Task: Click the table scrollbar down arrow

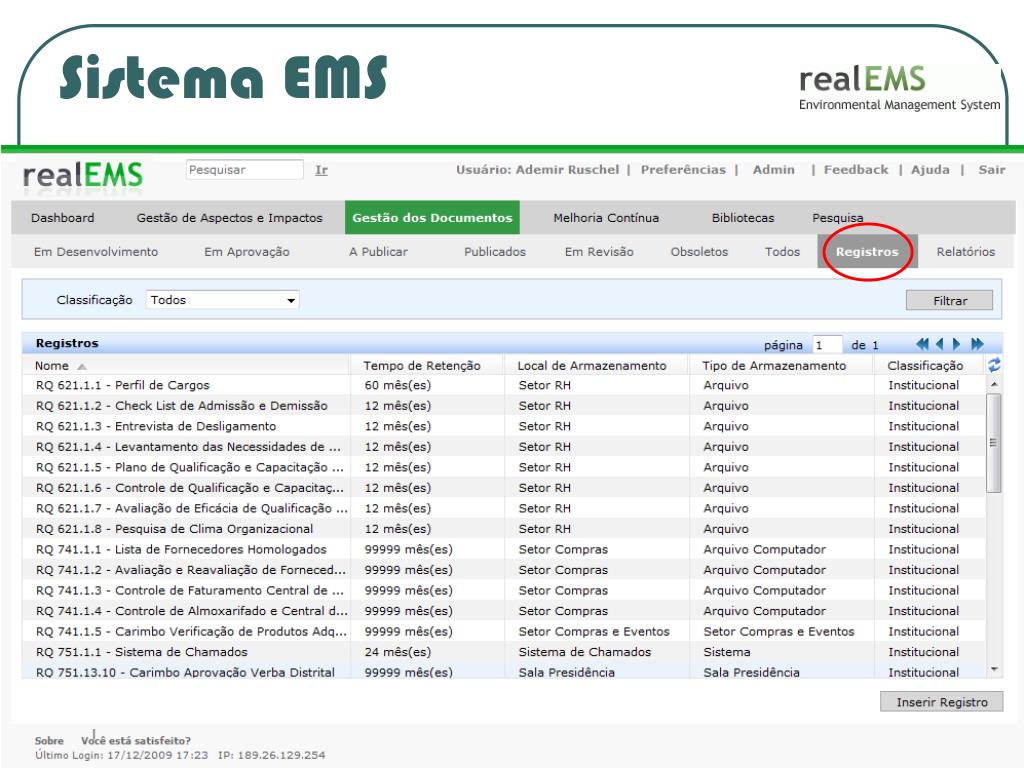Action: pyautogui.click(x=994, y=669)
